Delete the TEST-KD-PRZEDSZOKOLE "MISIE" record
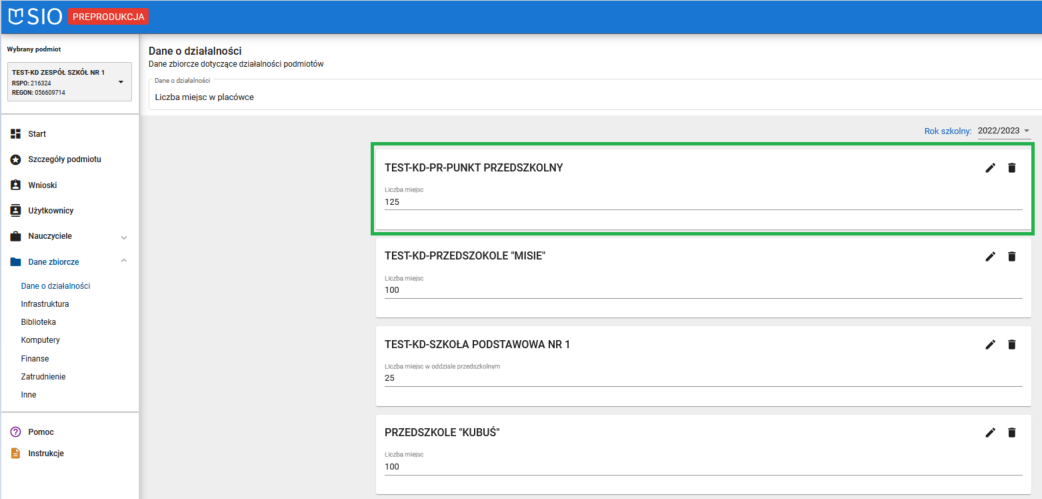The width and height of the screenshot is (1042, 499). tap(1011, 256)
